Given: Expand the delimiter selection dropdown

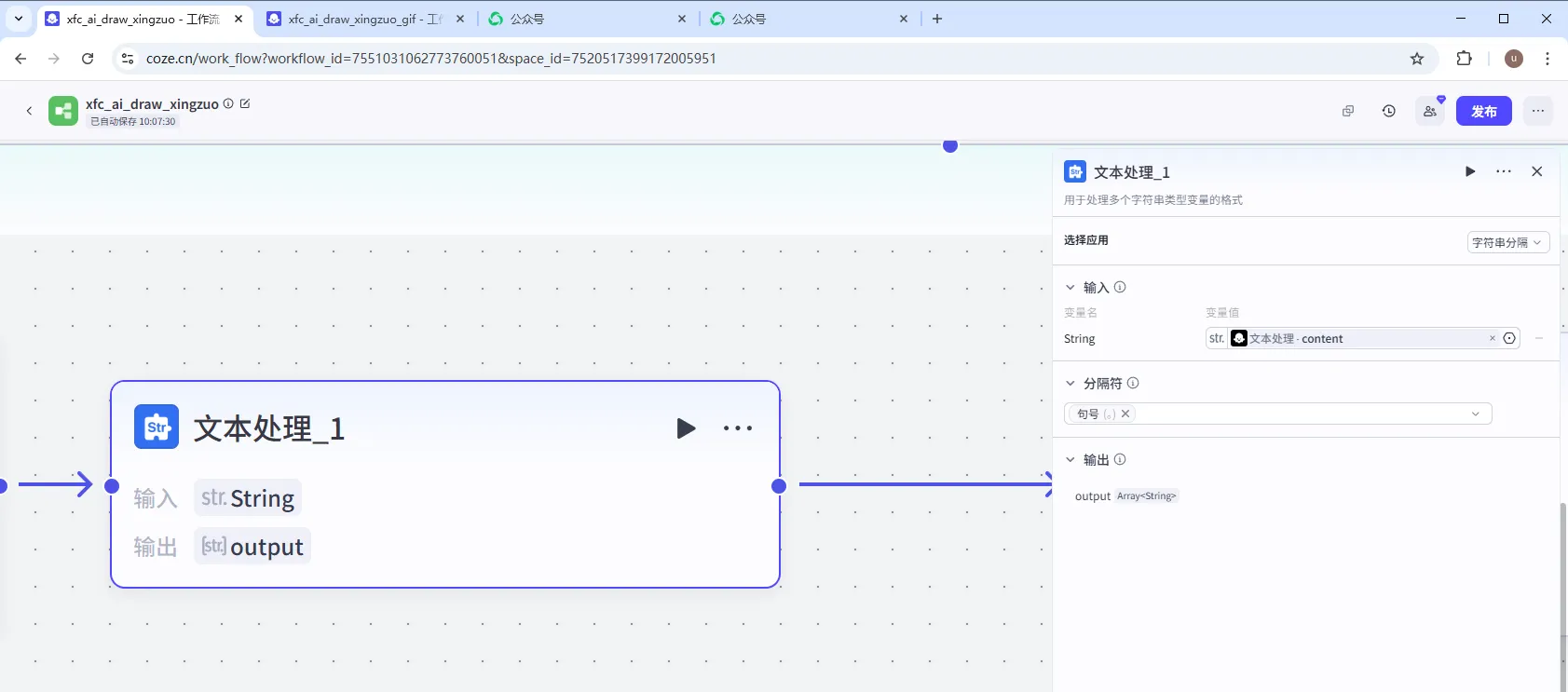Looking at the screenshot, I should pyautogui.click(x=1475, y=414).
